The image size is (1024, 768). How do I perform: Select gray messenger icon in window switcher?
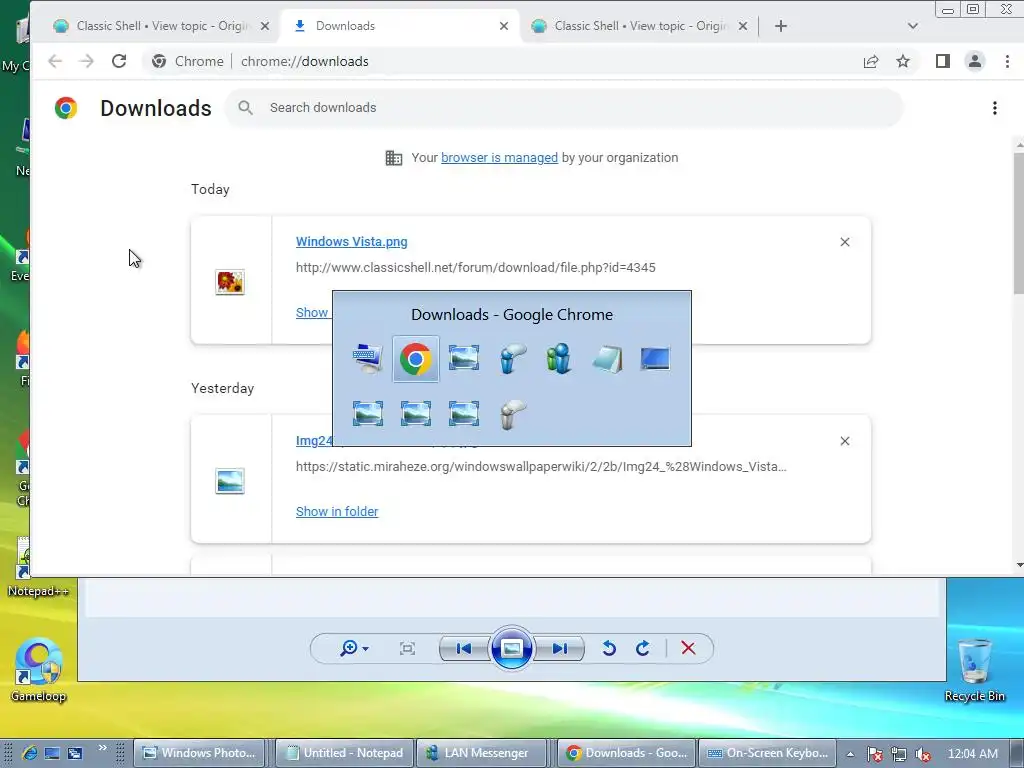pos(511,414)
